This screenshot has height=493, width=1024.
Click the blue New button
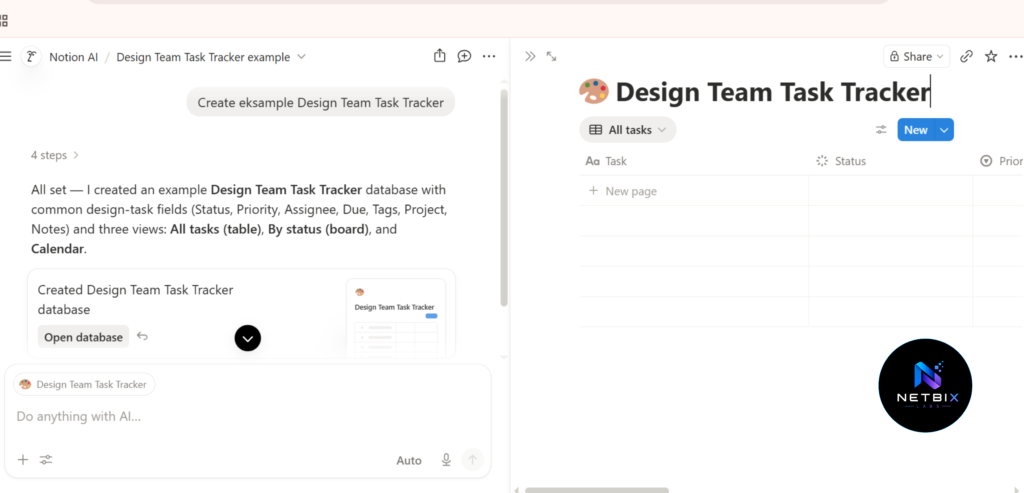(x=916, y=130)
